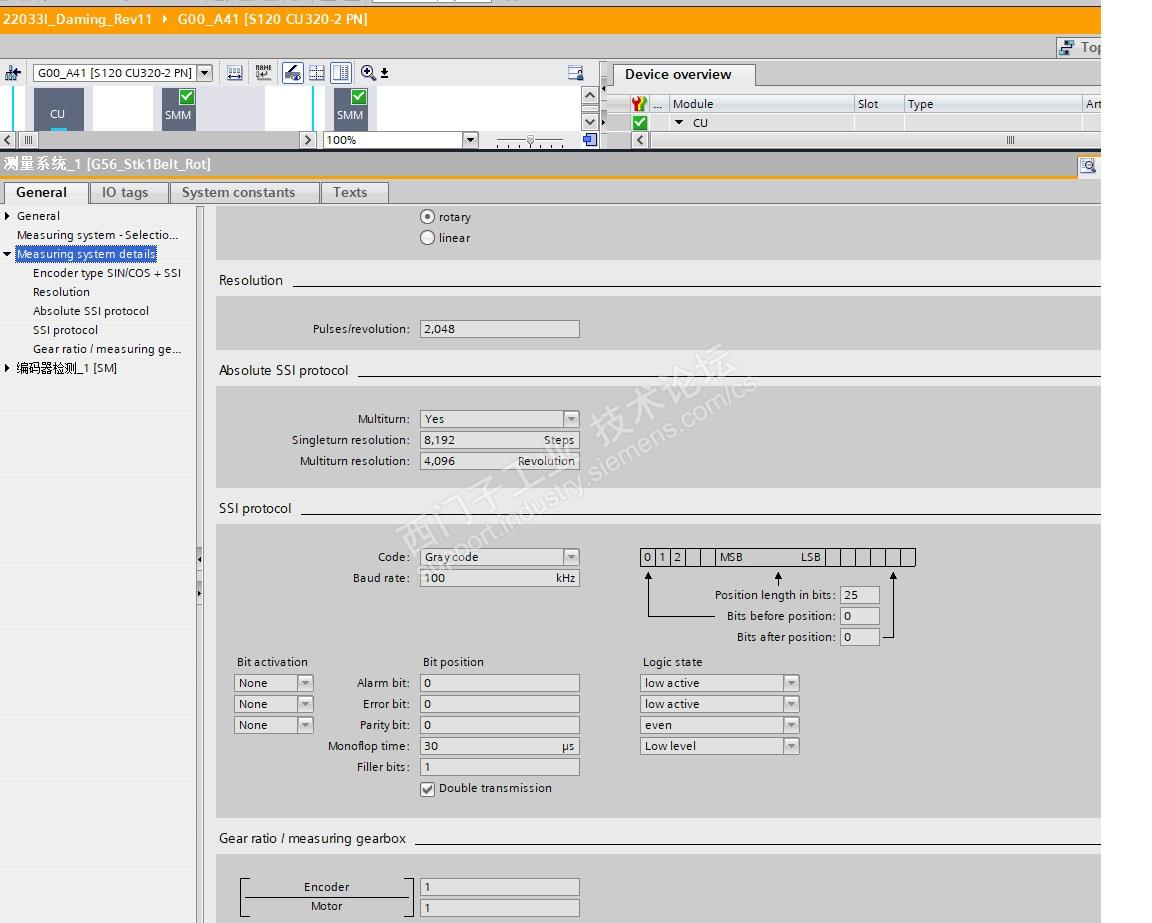
Task: Toggle the Double transmission checkbox
Action: (428, 789)
